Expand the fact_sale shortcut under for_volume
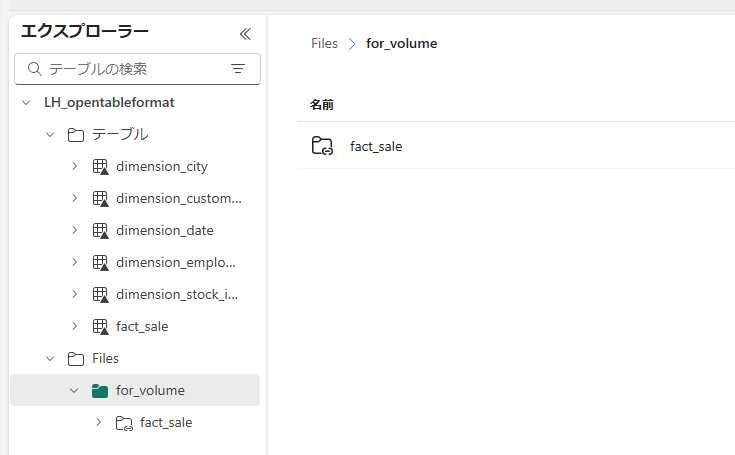 click(x=98, y=422)
